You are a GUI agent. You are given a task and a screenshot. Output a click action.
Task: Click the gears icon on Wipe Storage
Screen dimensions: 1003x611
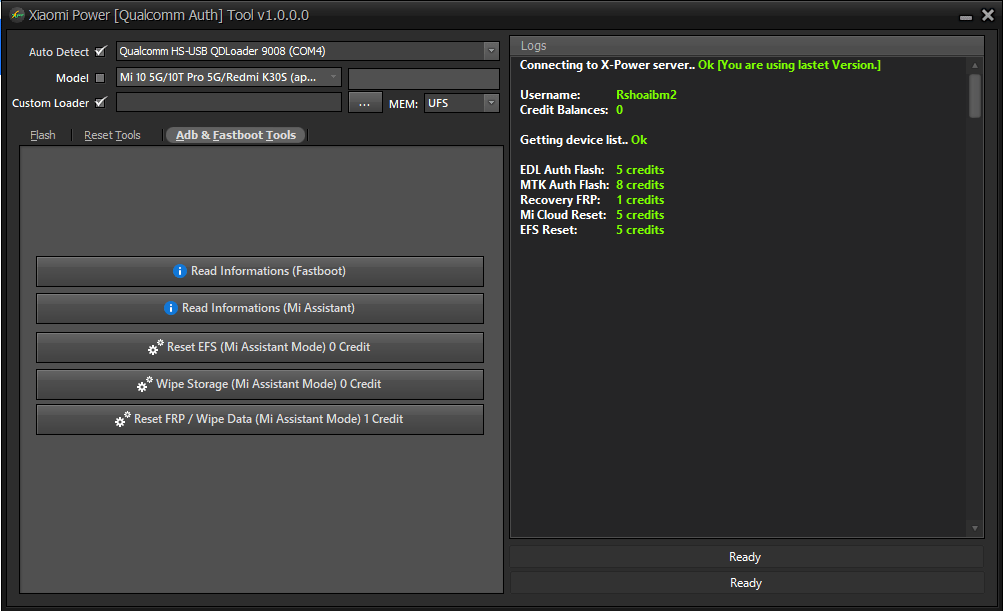(145, 384)
